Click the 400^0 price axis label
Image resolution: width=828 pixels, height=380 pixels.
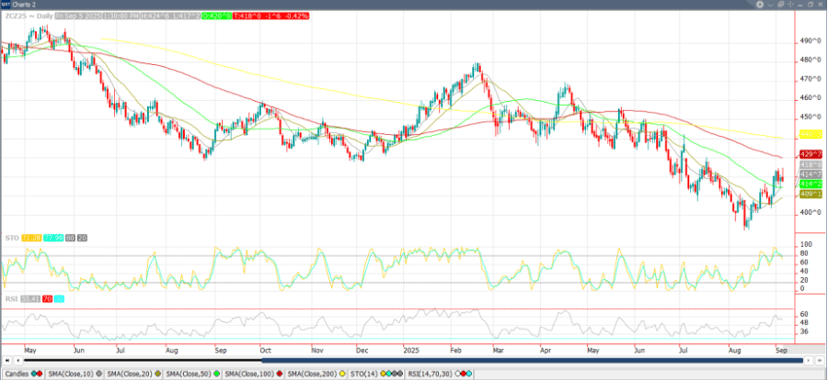pos(812,212)
